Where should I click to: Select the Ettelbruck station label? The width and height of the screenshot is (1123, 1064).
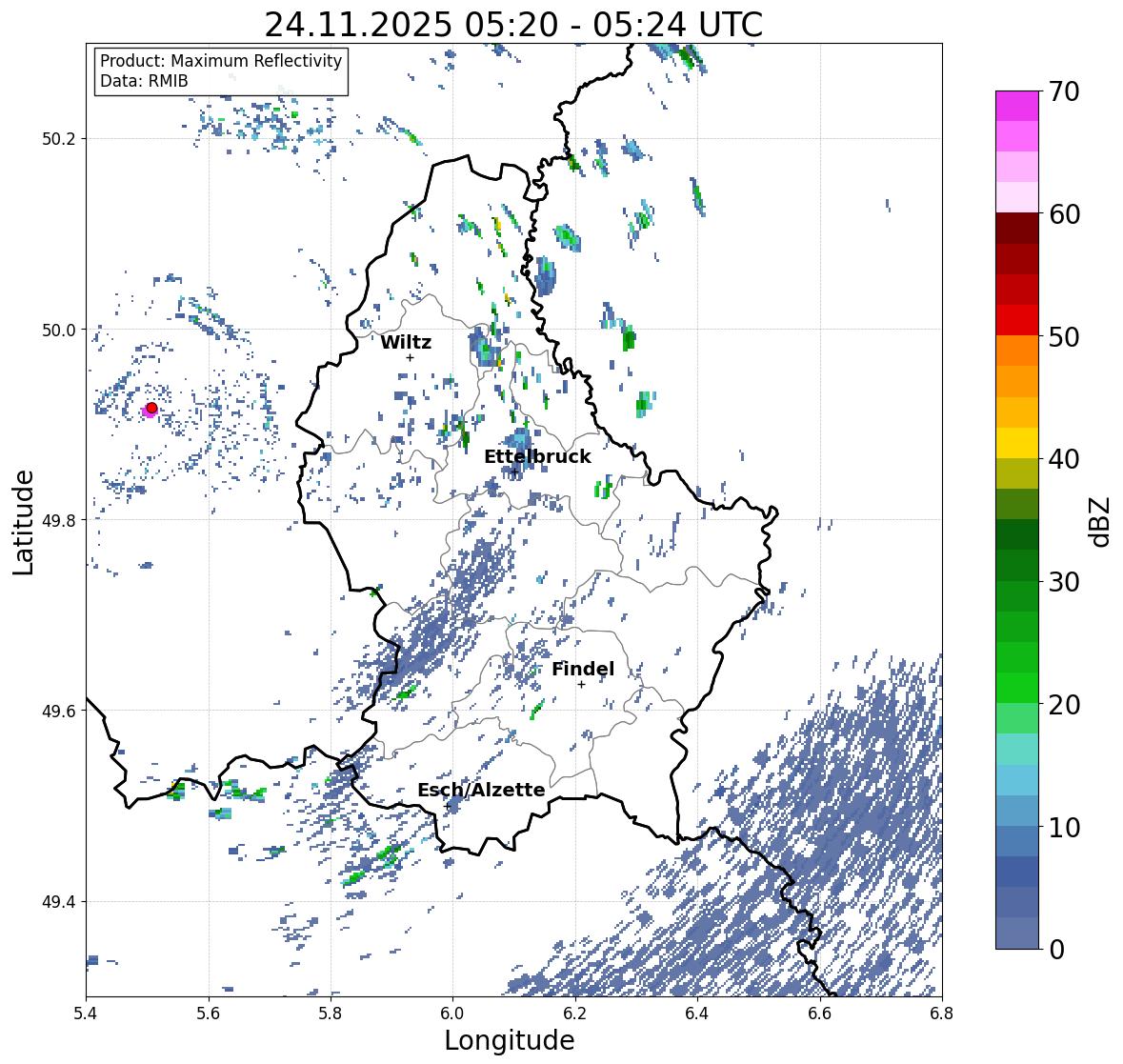click(x=537, y=457)
